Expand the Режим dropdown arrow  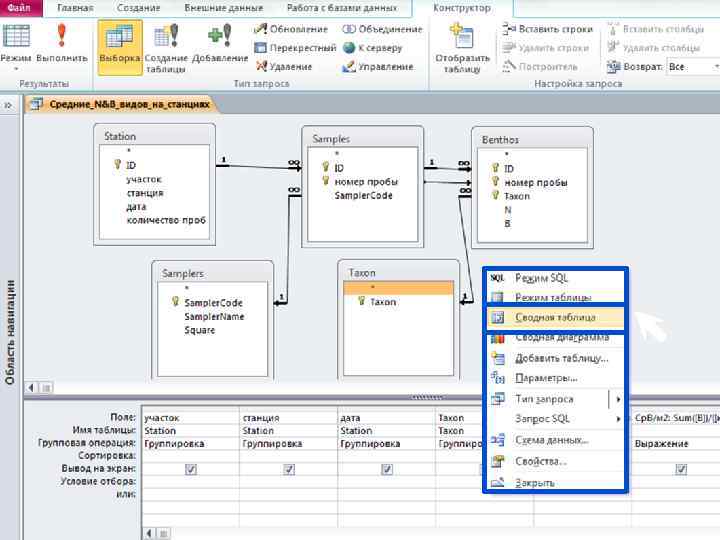[x=16, y=69]
